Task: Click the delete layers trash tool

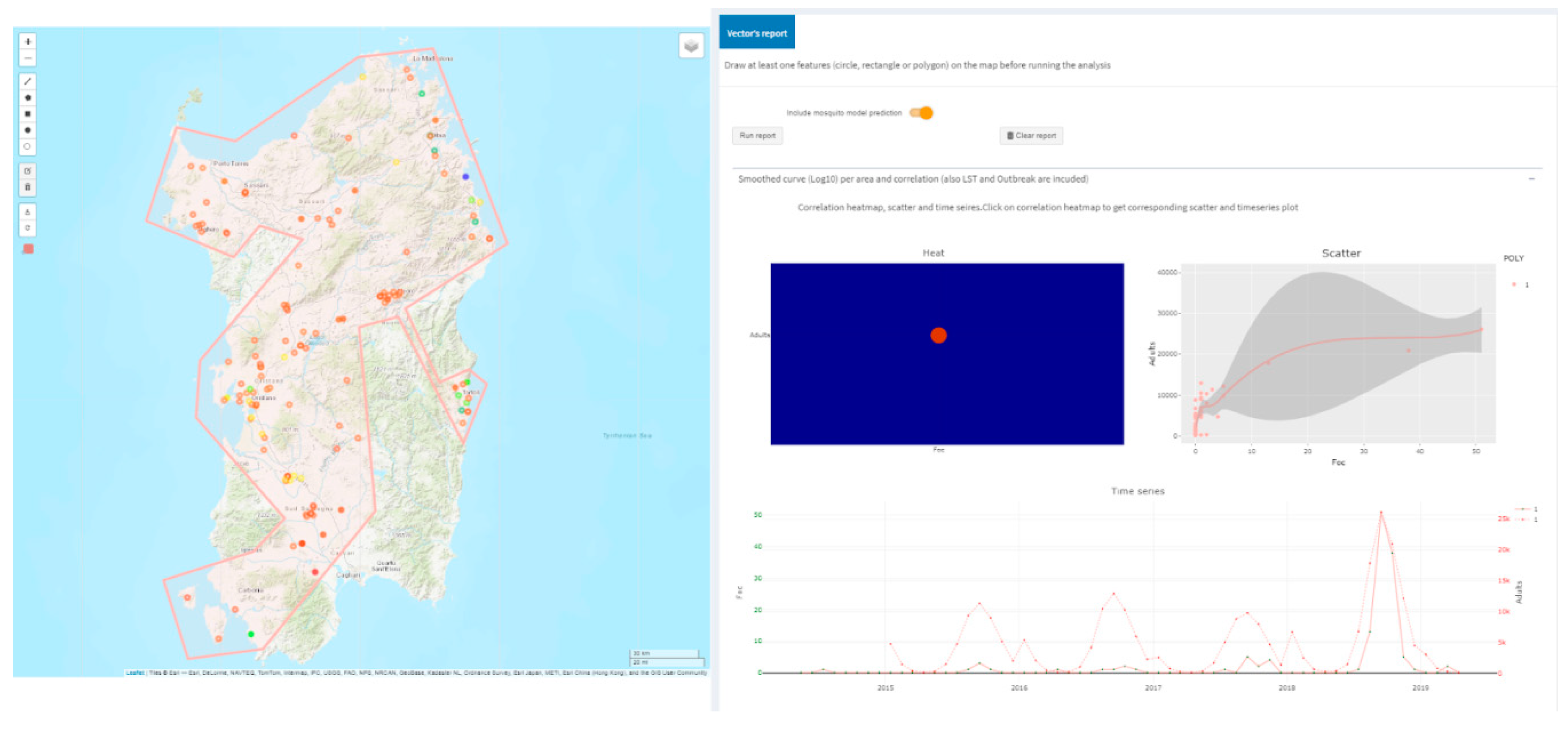Action: pos(27,187)
